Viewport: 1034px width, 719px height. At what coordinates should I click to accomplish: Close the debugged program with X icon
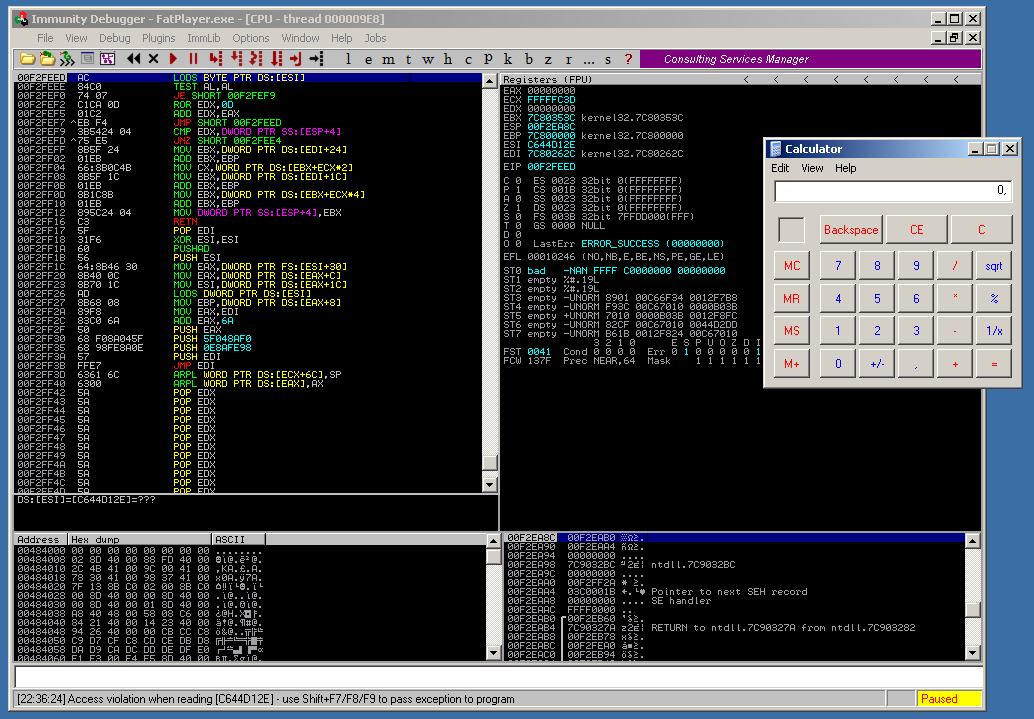(154, 59)
